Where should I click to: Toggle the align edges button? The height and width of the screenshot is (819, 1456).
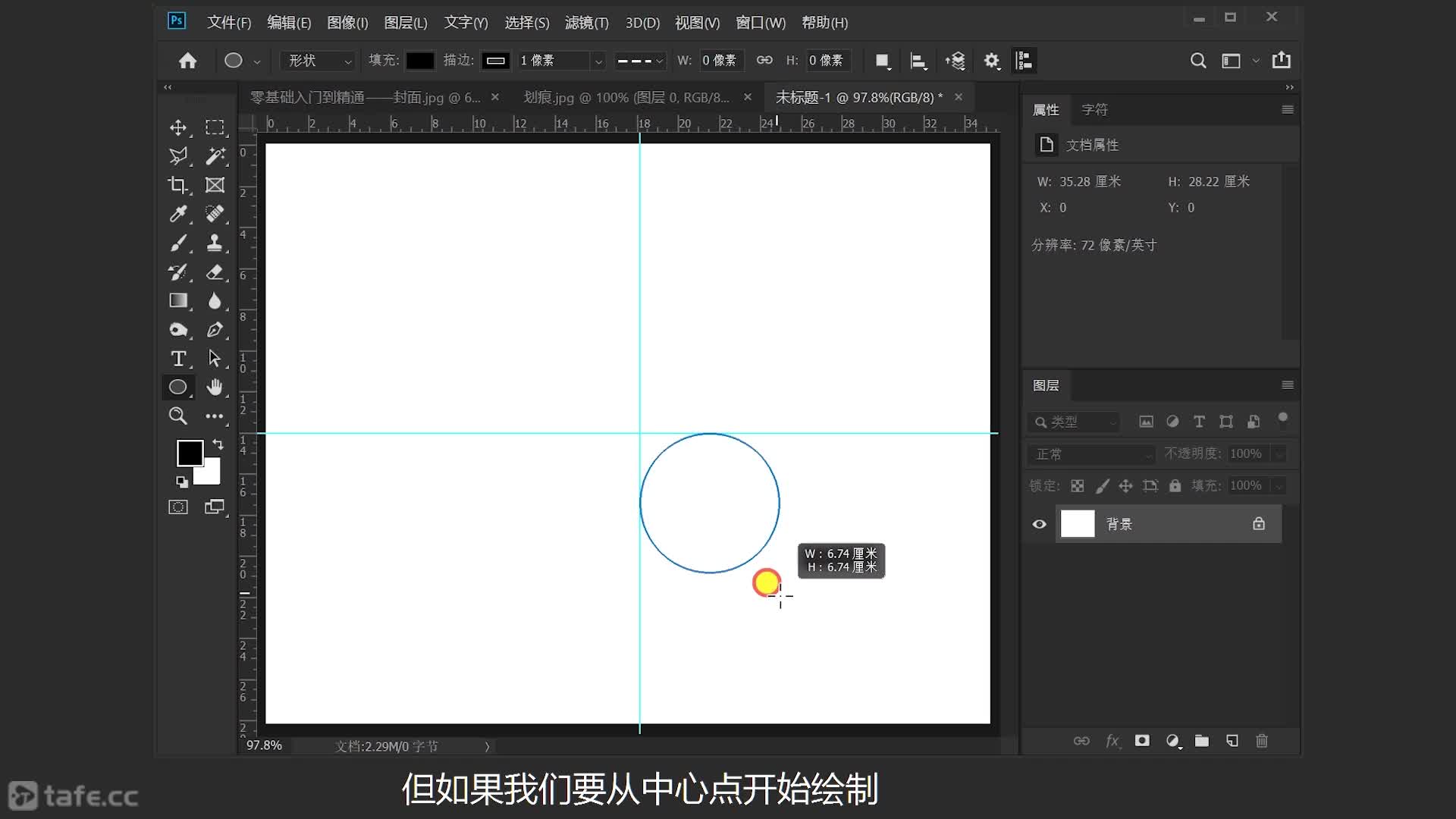[x=1024, y=61]
